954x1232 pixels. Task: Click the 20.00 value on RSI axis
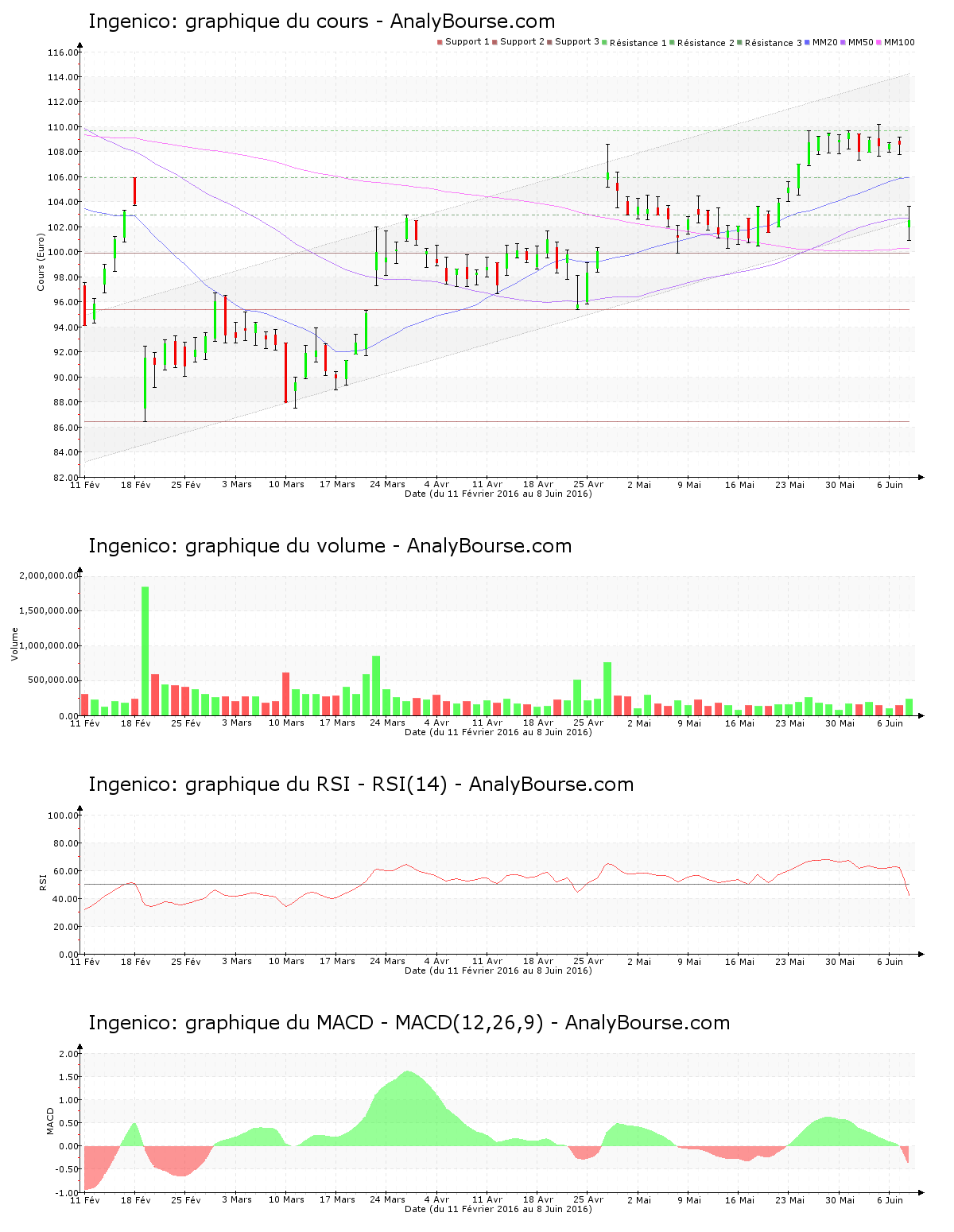click(x=65, y=927)
